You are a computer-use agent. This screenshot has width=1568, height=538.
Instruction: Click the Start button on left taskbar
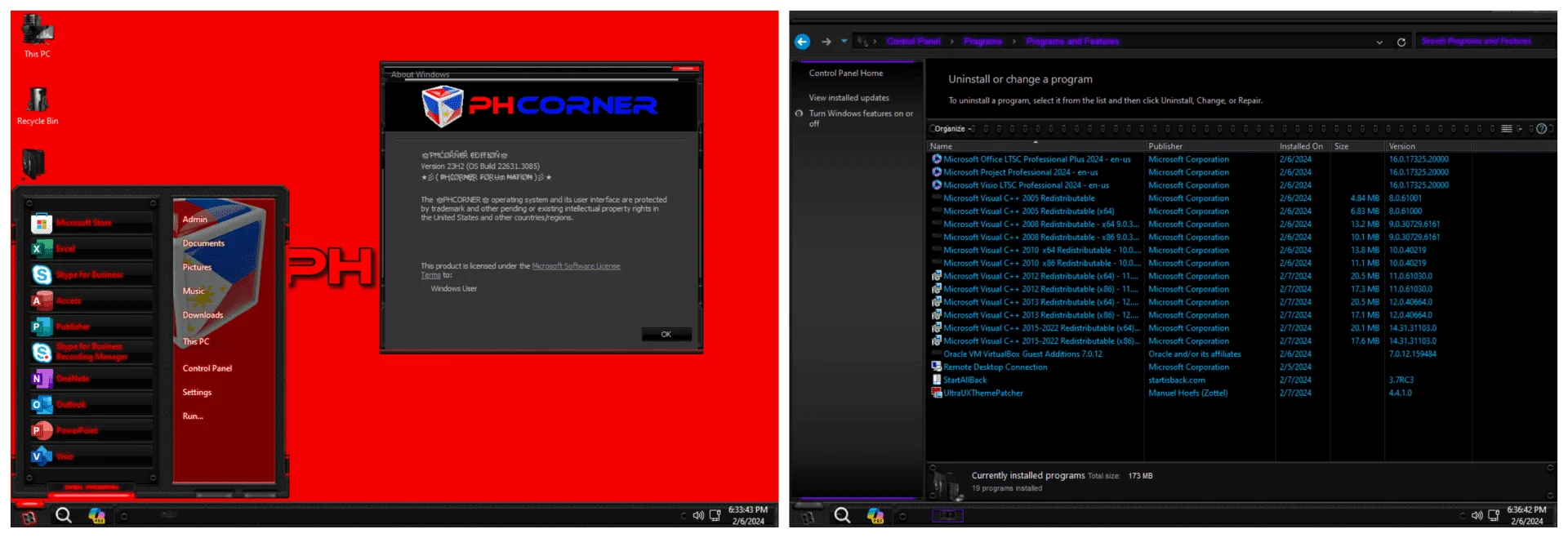[29, 516]
